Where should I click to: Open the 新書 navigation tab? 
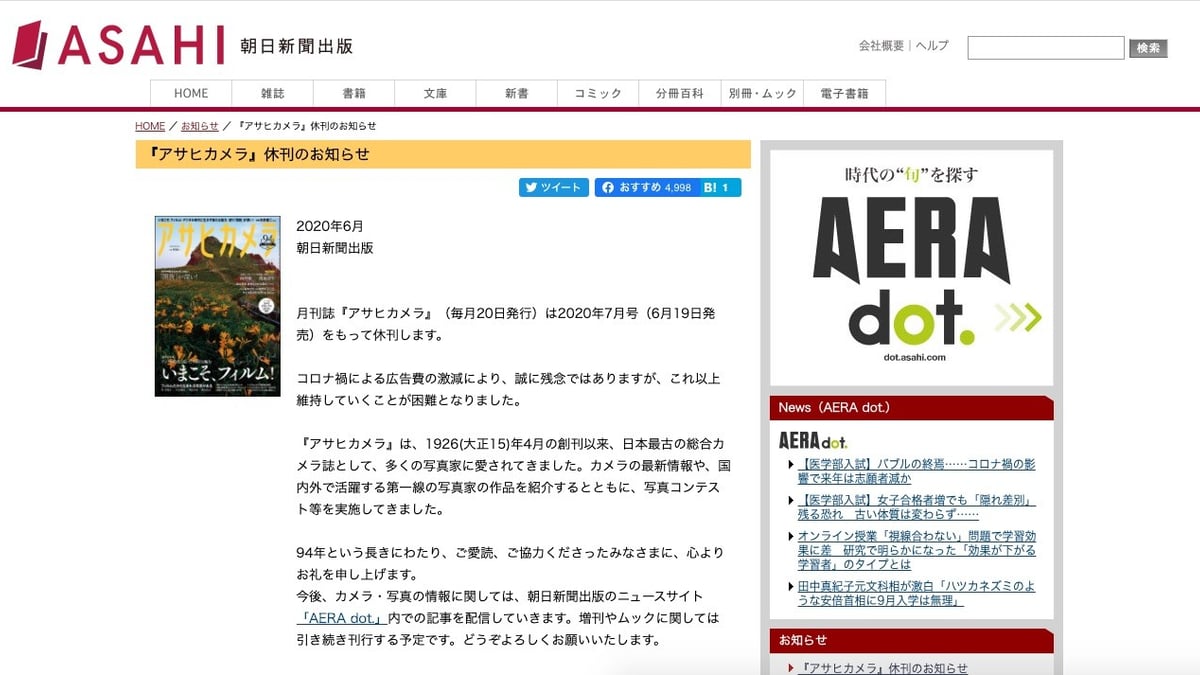pyautogui.click(x=517, y=93)
